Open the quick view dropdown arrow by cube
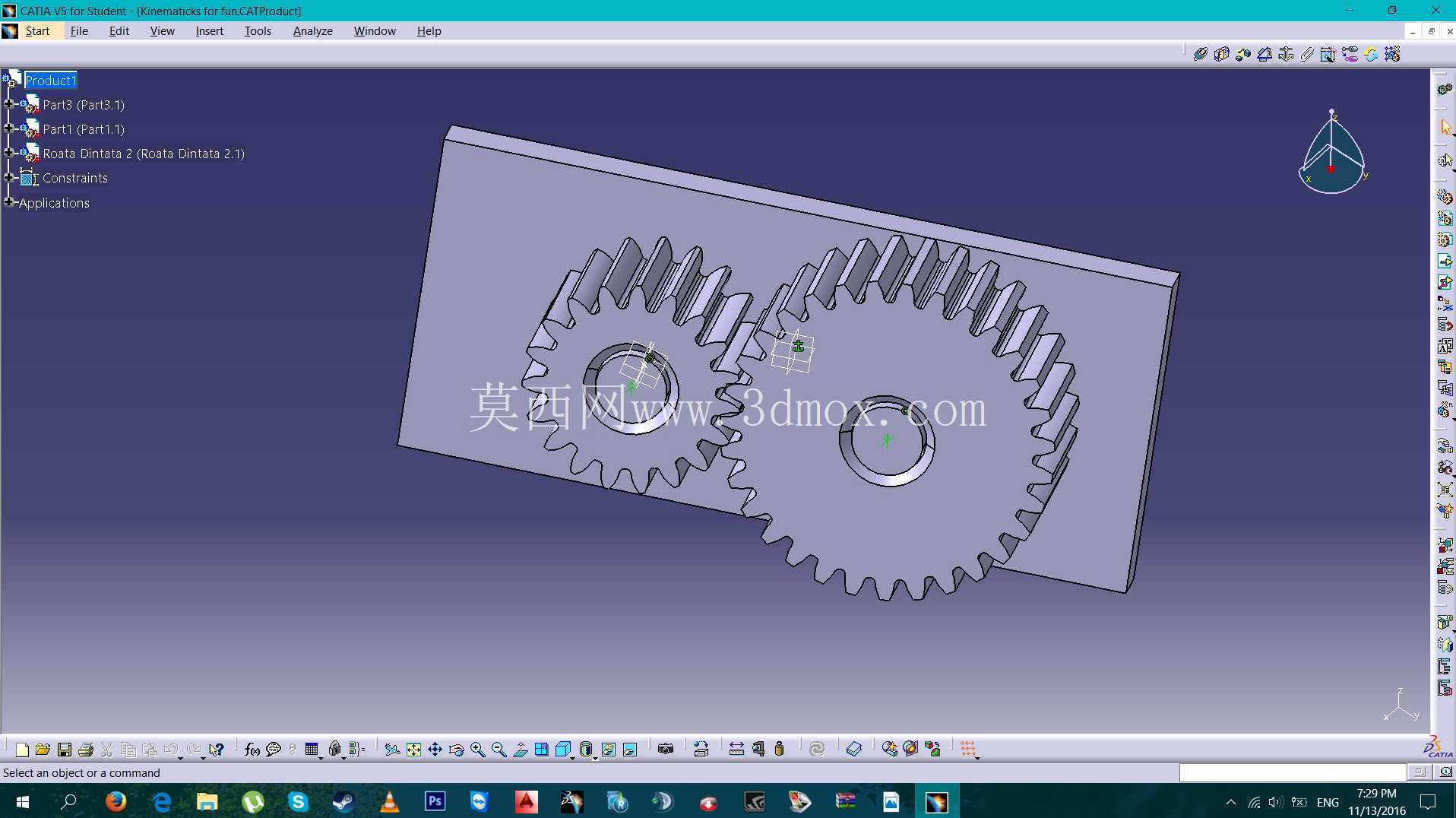Image resolution: width=1456 pixels, height=818 pixels. [572, 757]
